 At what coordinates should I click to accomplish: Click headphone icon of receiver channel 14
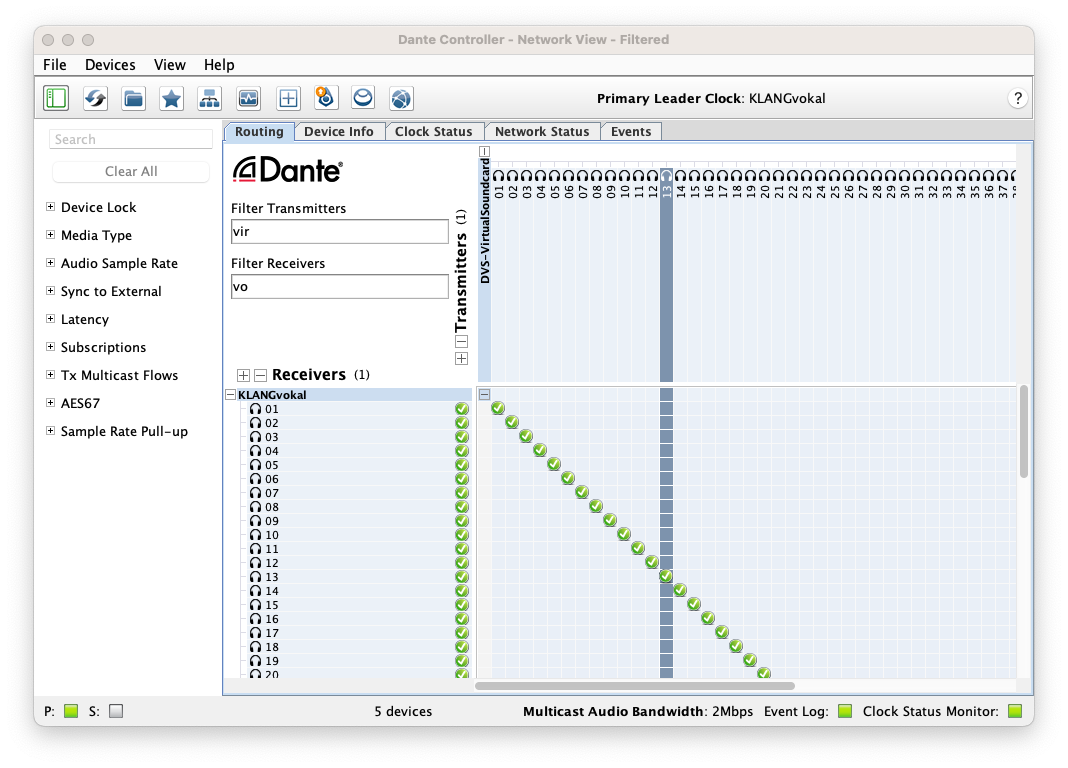point(255,591)
